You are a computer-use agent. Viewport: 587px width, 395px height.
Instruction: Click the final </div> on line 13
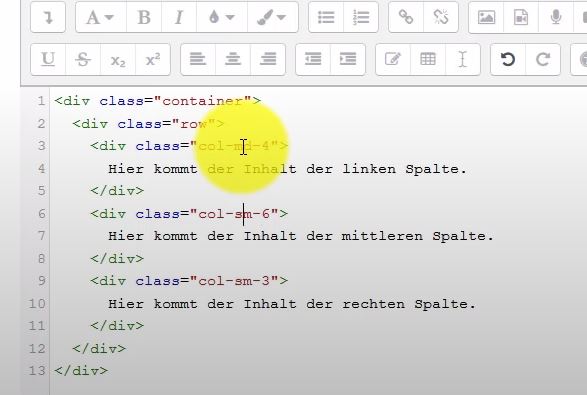click(x=81, y=371)
